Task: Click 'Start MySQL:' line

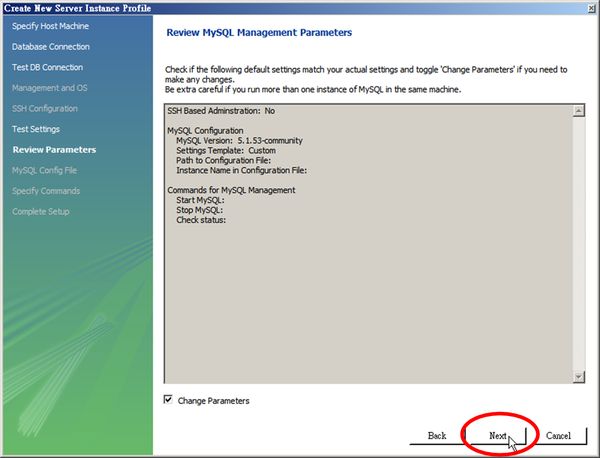Action: coord(200,200)
